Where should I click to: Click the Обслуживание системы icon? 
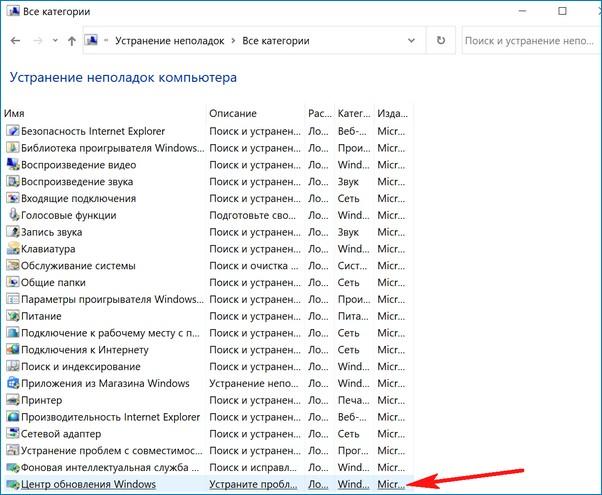pyautogui.click(x=13, y=266)
